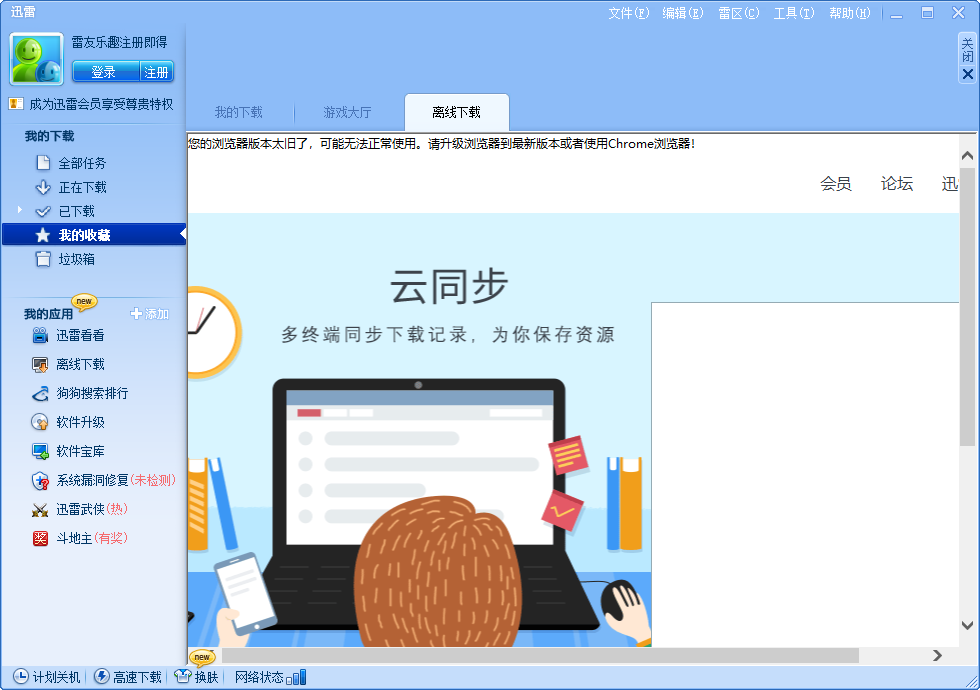
Task: Click the plus icon beside 添加
Action: pos(136,314)
